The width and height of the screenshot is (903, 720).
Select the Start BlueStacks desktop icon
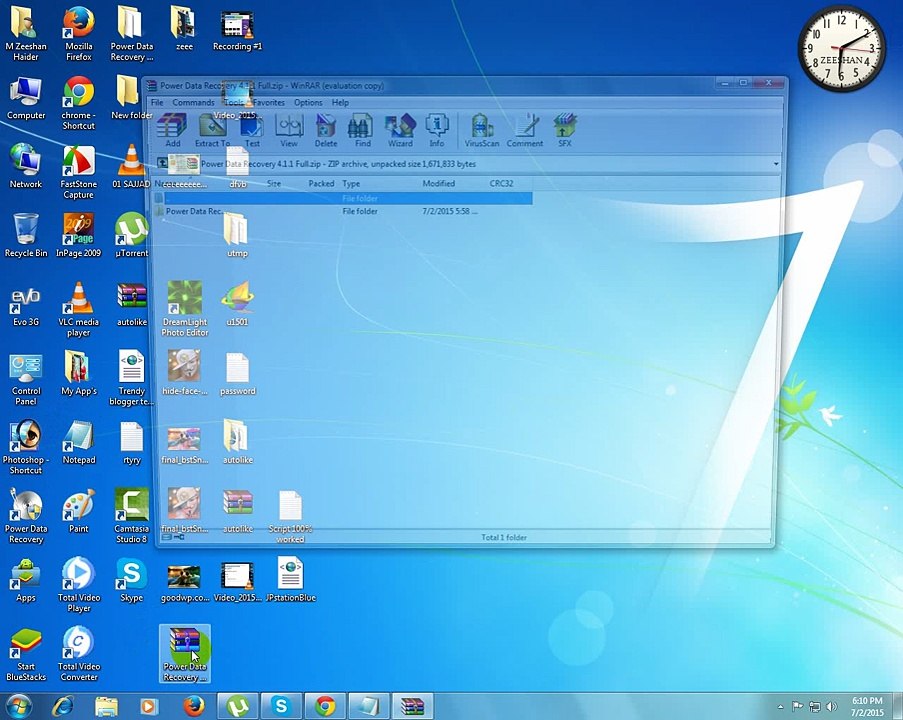tap(26, 654)
